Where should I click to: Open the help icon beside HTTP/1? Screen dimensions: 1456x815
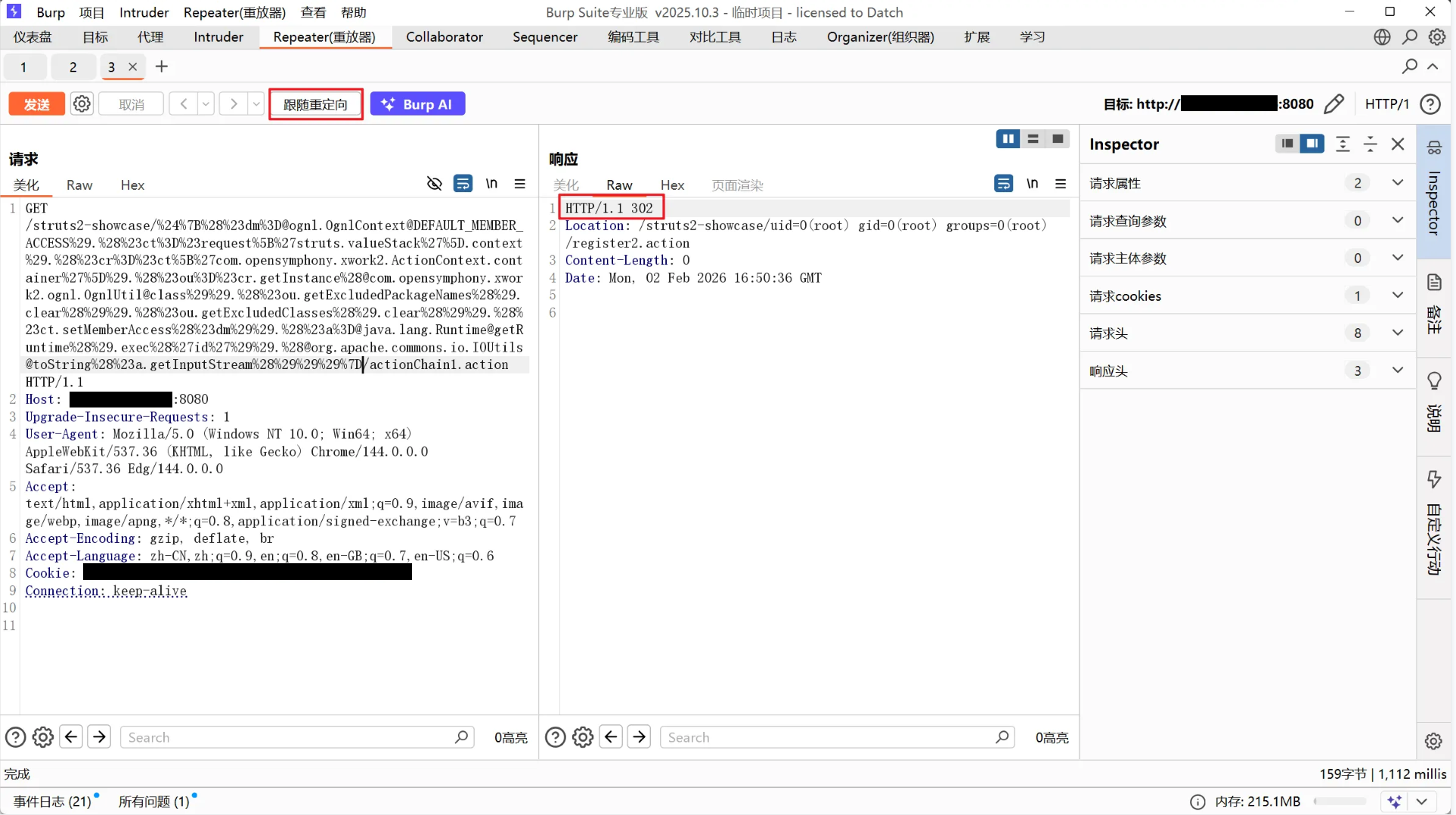tap(1430, 104)
